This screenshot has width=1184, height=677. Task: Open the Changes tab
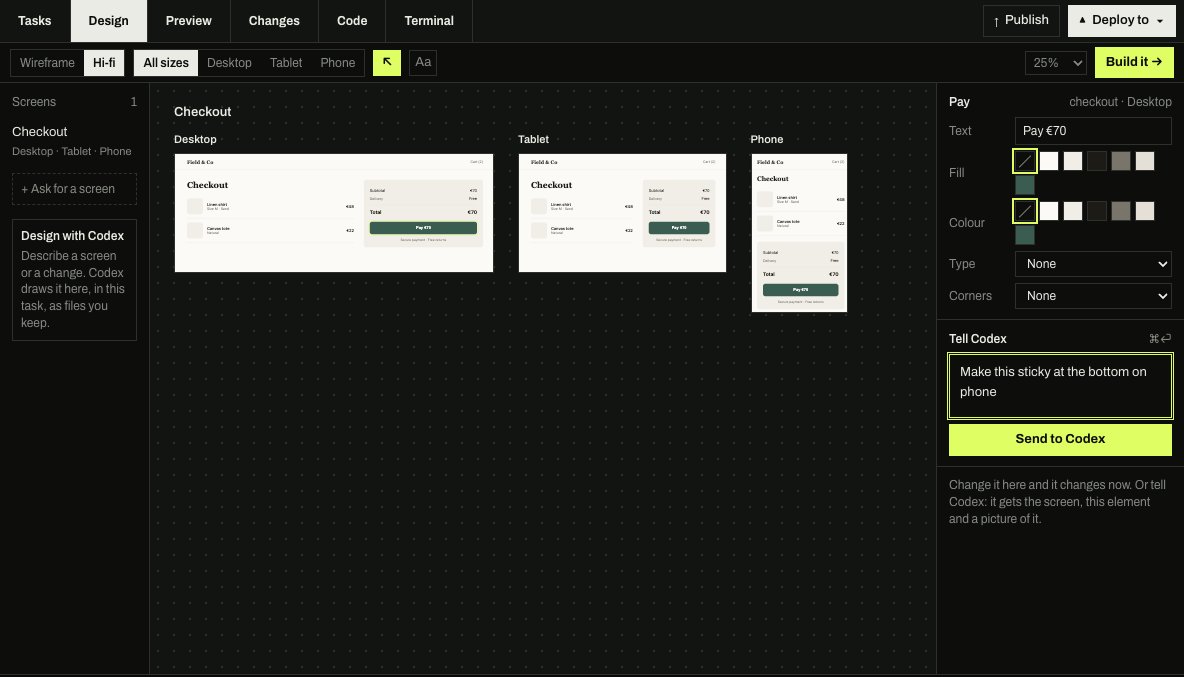pyautogui.click(x=274, y=20)
